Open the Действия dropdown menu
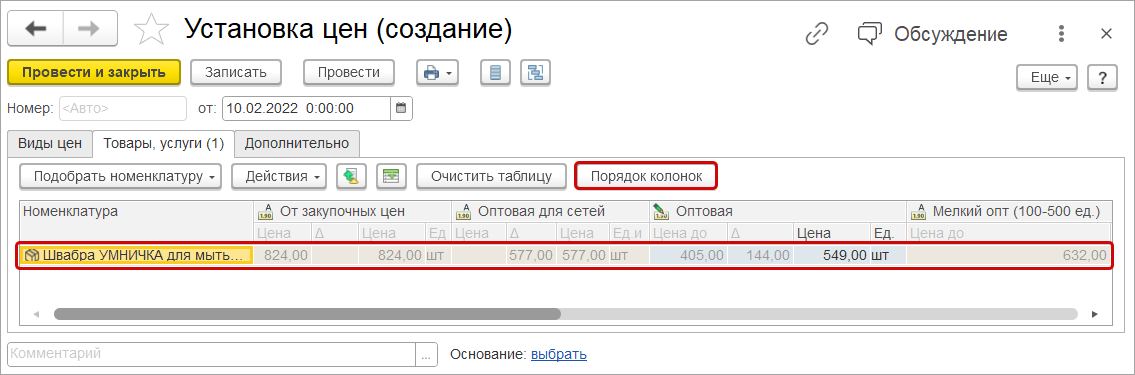Viewport: 1135px width, 375px height. click(x=279, y=176)
